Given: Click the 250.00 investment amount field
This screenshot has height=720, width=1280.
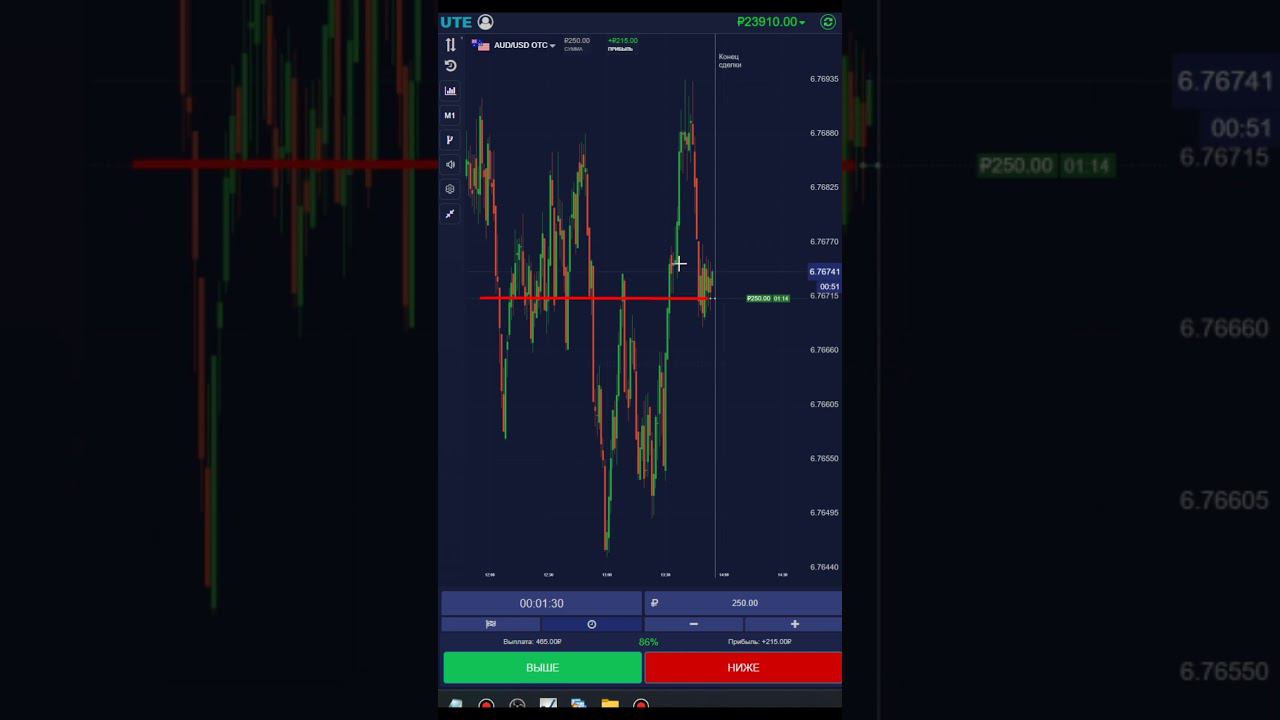Looking at the screenshot, I should (744, 603).
